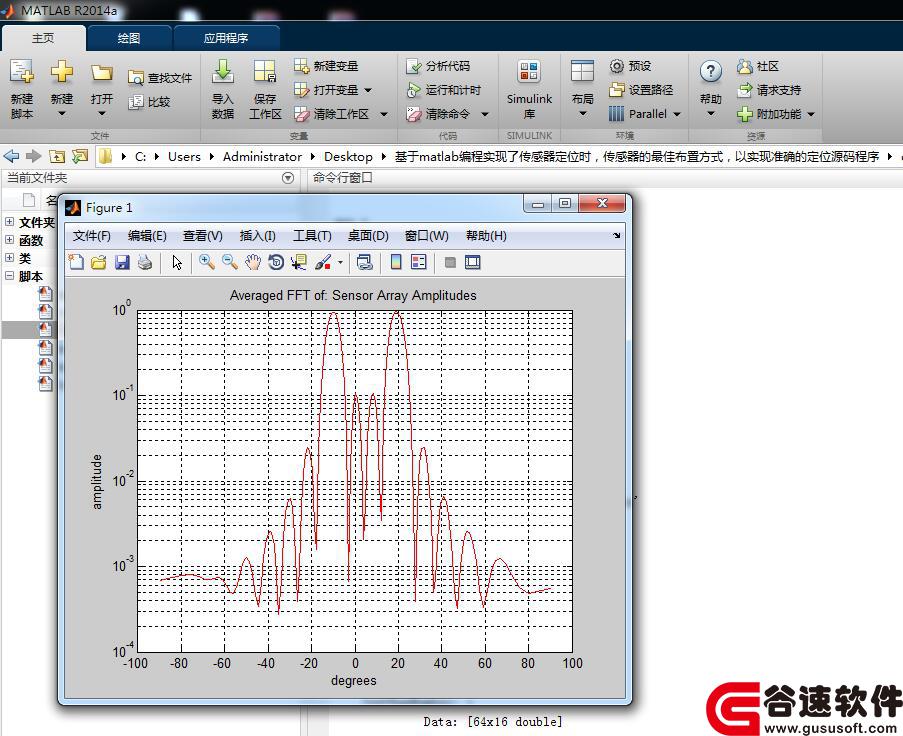The height and width of the screenshot is (736, 903).
Task: Open Brush tool color dropdown arrow
Action: (x=340, y=263)
